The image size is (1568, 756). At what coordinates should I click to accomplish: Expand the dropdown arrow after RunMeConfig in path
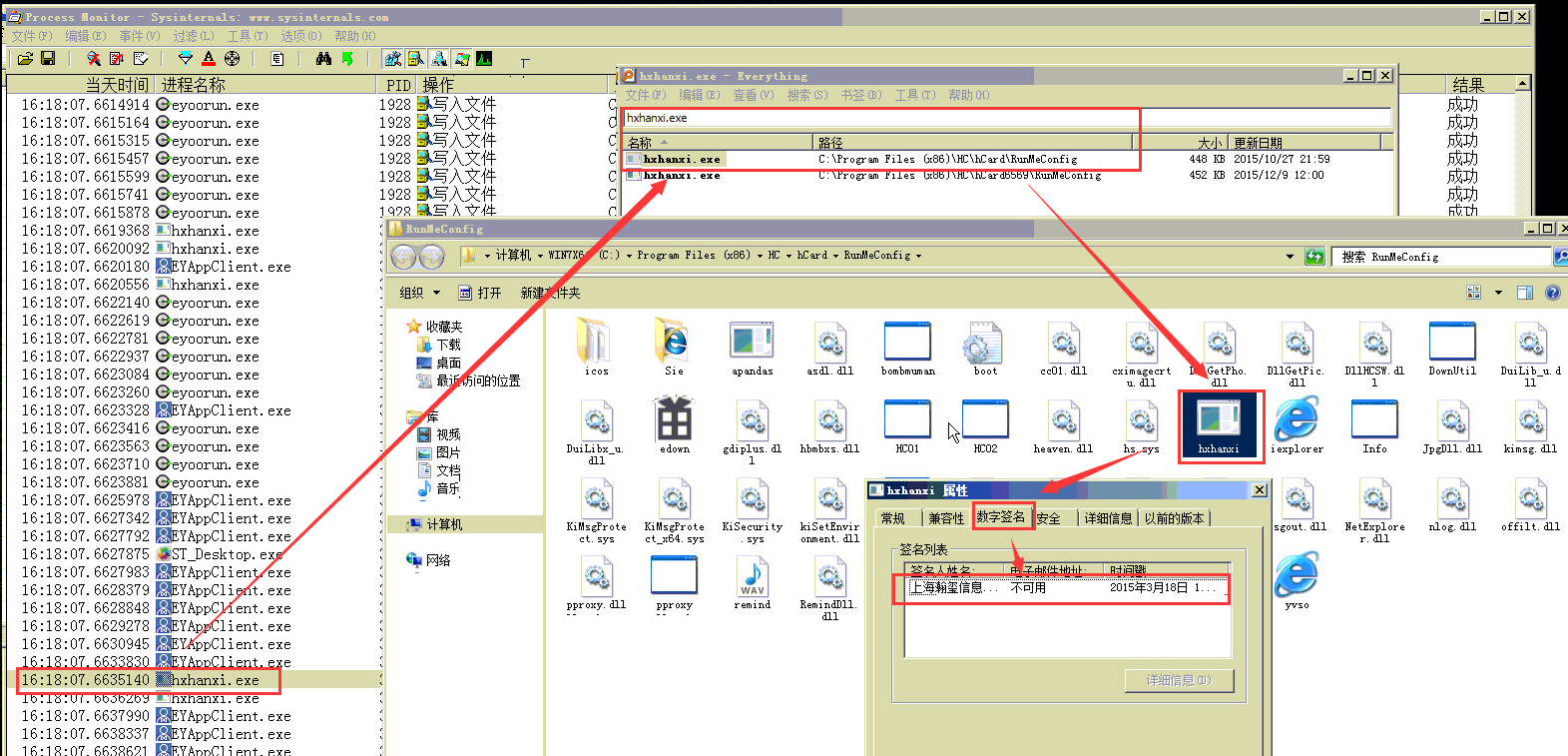pyautogui.click(x=918, y=256)
